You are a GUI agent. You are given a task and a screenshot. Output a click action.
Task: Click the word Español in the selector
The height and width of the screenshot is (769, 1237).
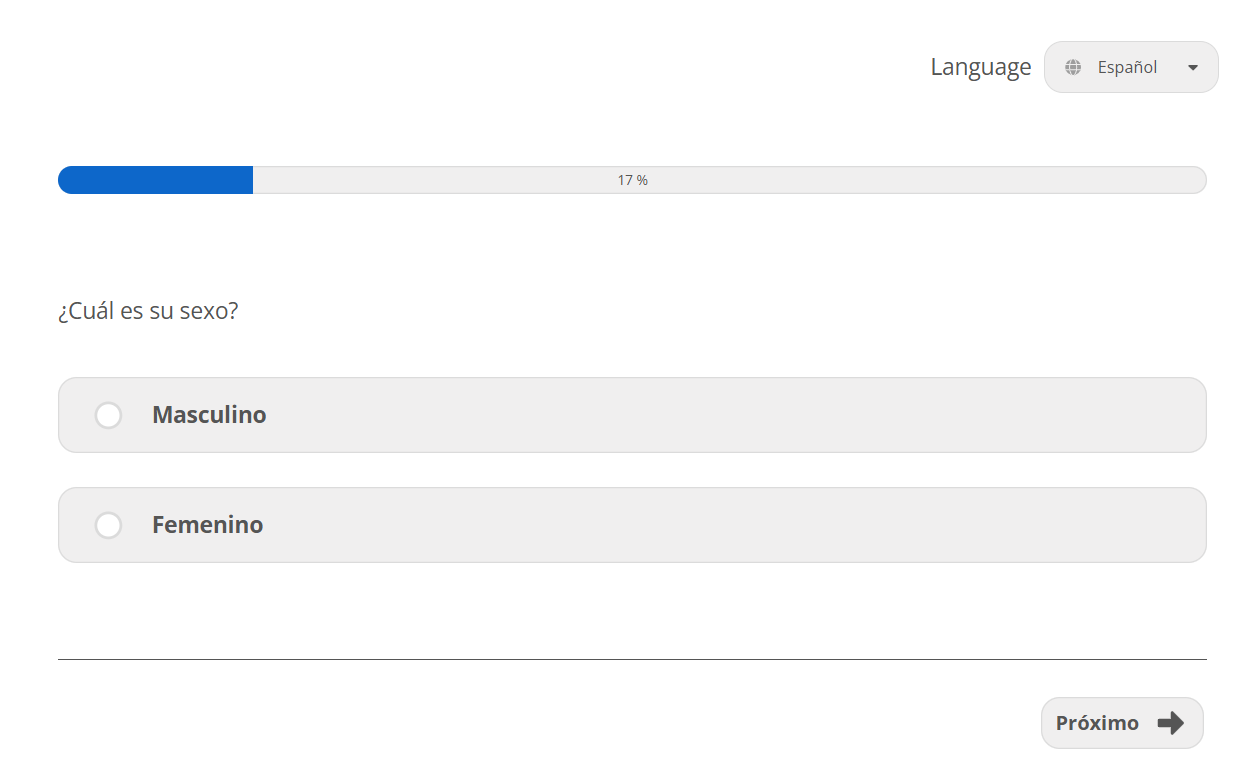coord(1127,67)
